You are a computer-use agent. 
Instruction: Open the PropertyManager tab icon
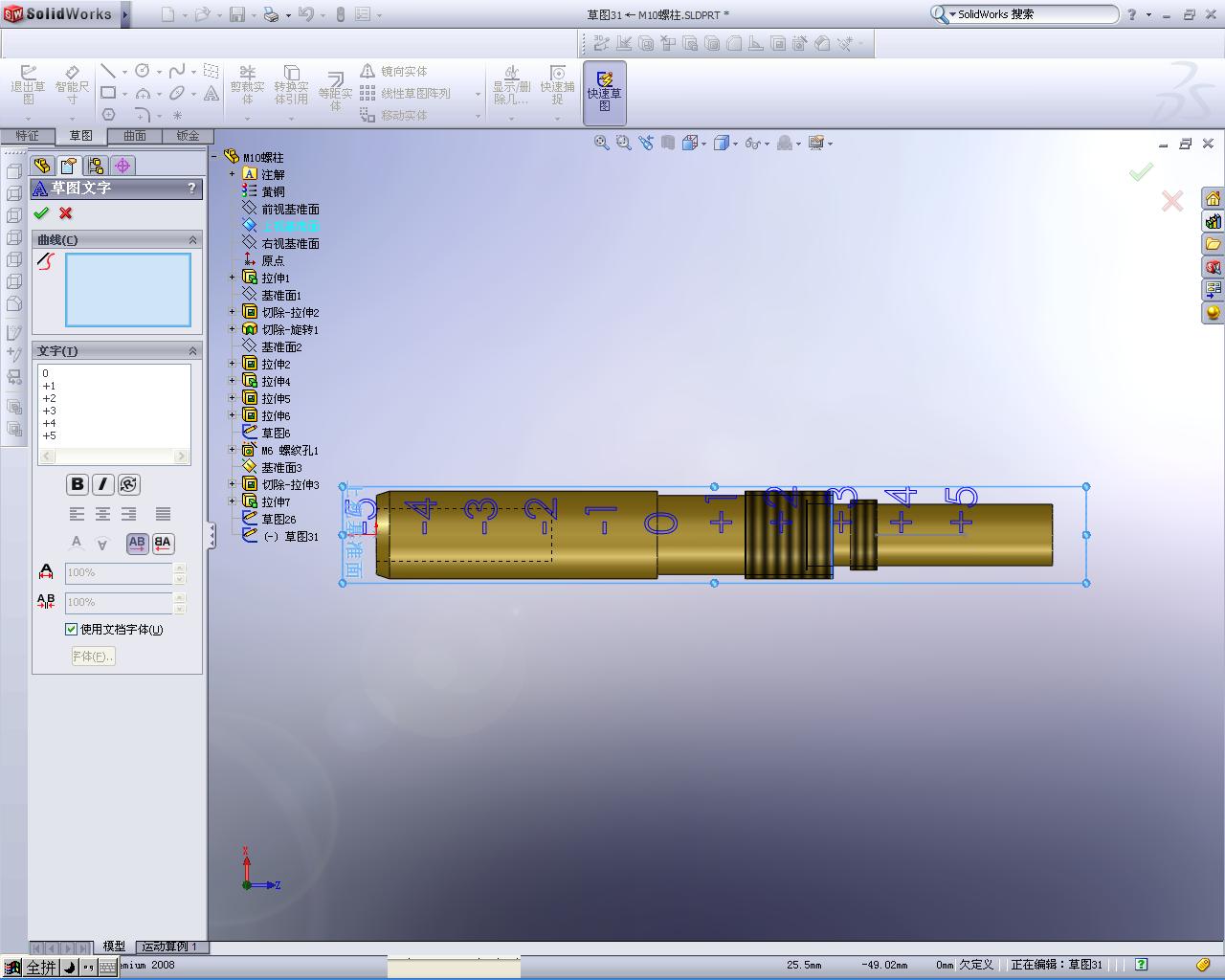pos(68,166)
